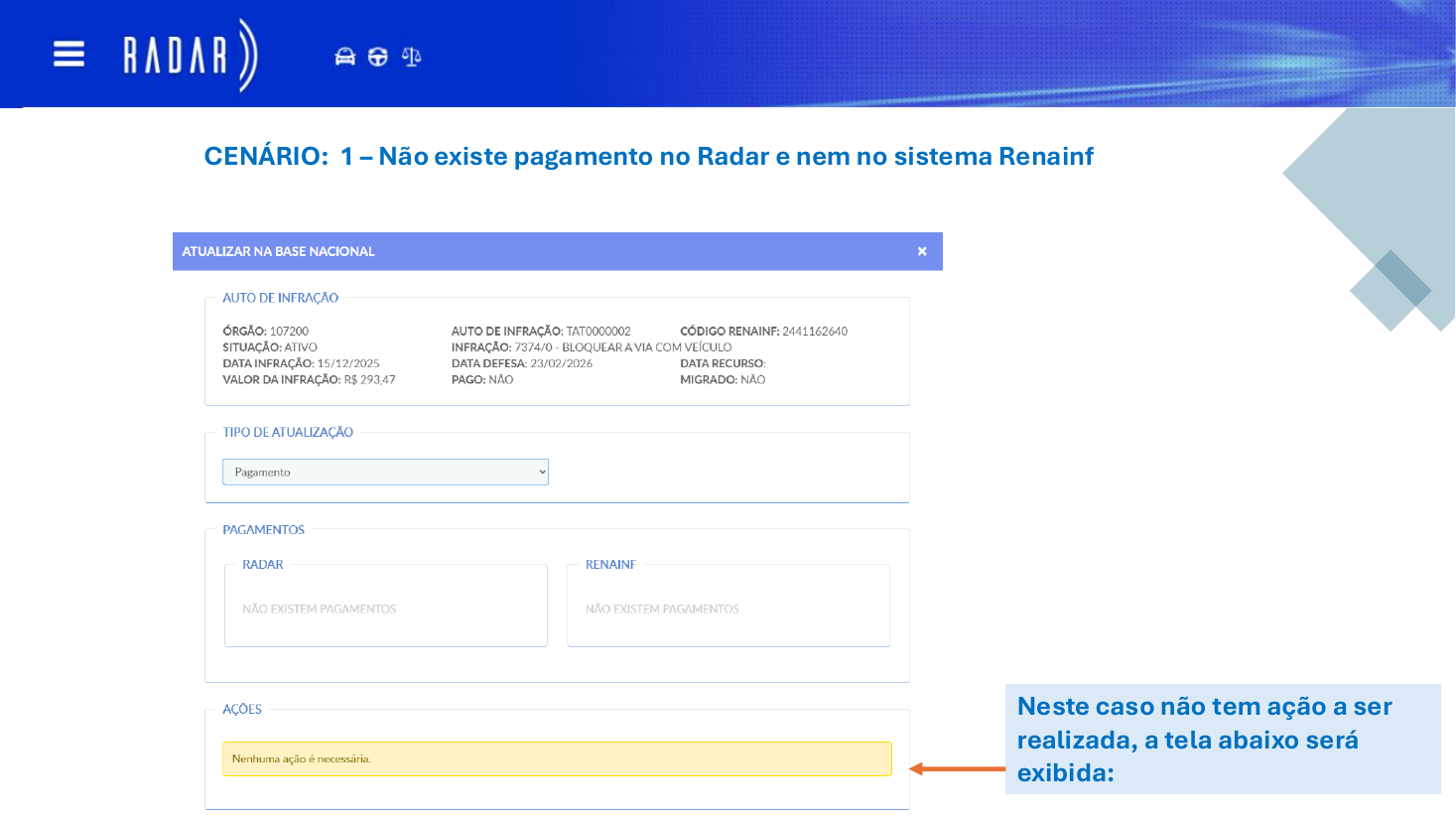
Task: Open the hamburger menu
Action: 68,54
